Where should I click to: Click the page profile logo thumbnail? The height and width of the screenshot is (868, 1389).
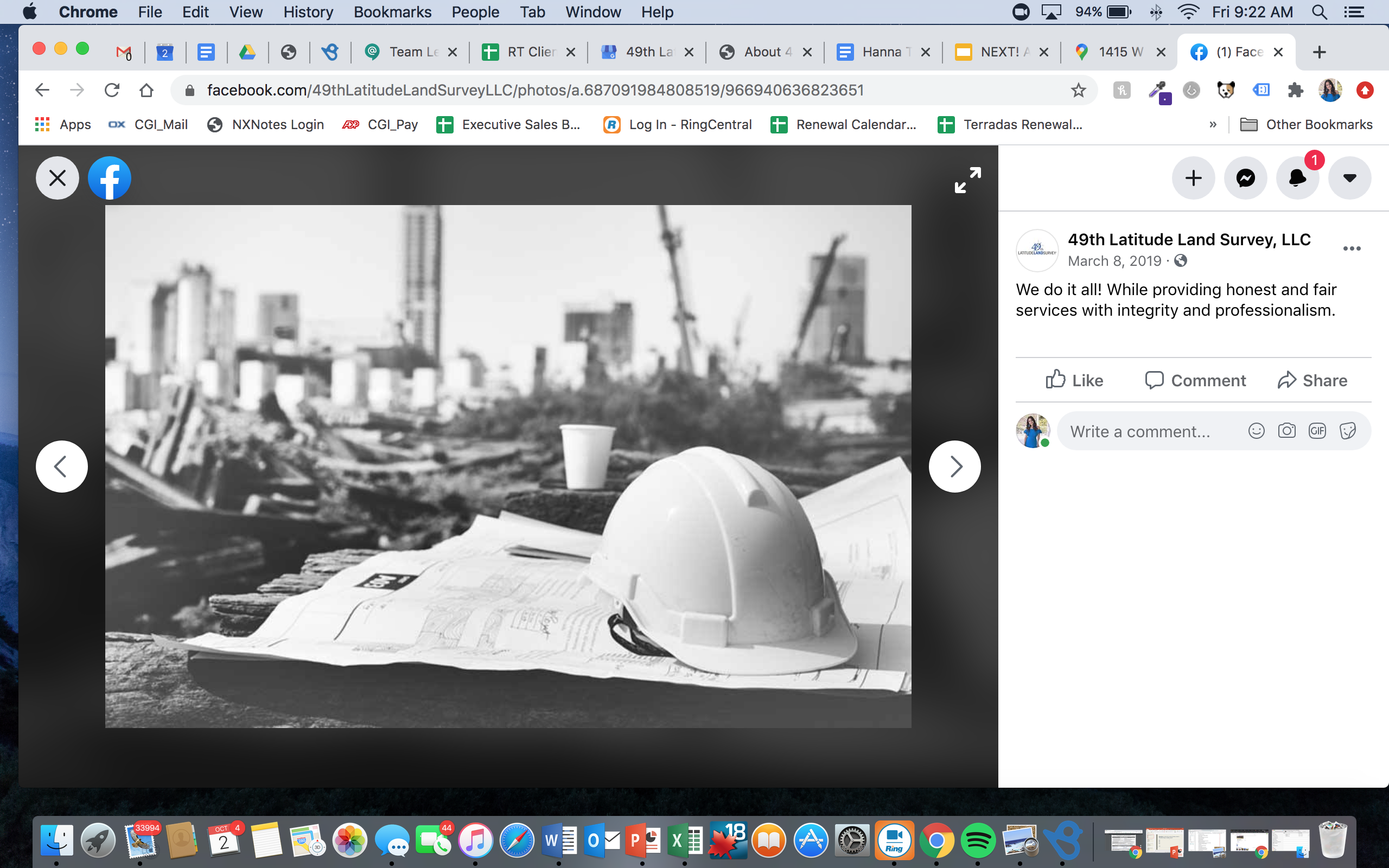[x=1036, y=250]
